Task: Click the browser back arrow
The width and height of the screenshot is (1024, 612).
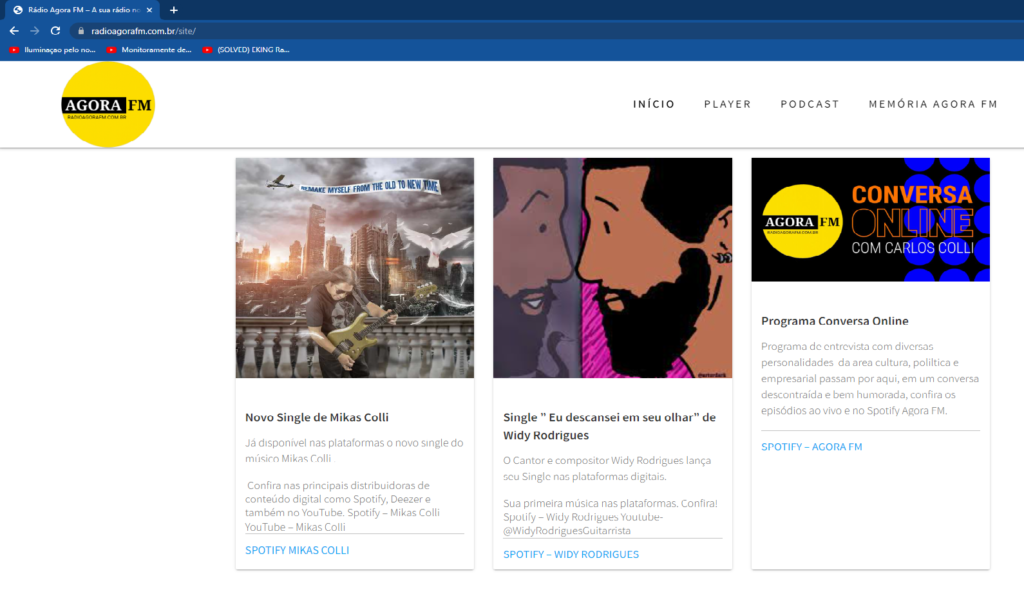Action: 14,31
